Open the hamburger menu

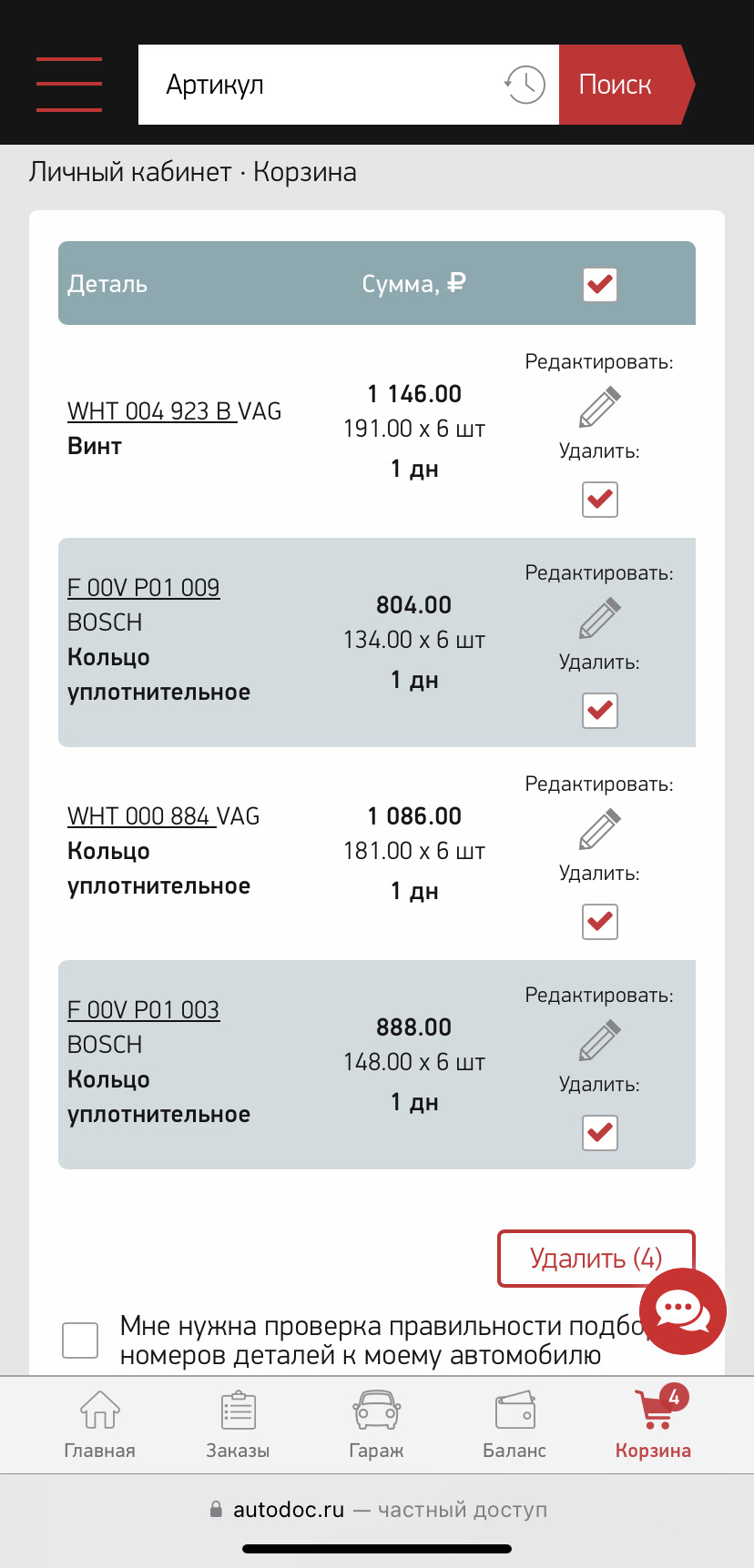point(69,85)
